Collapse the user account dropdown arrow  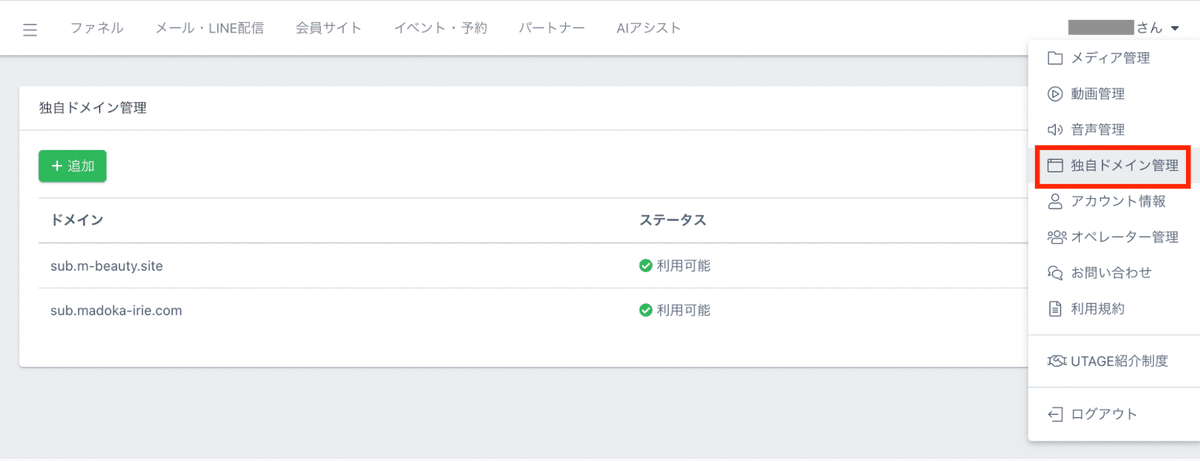(1174, 29)
